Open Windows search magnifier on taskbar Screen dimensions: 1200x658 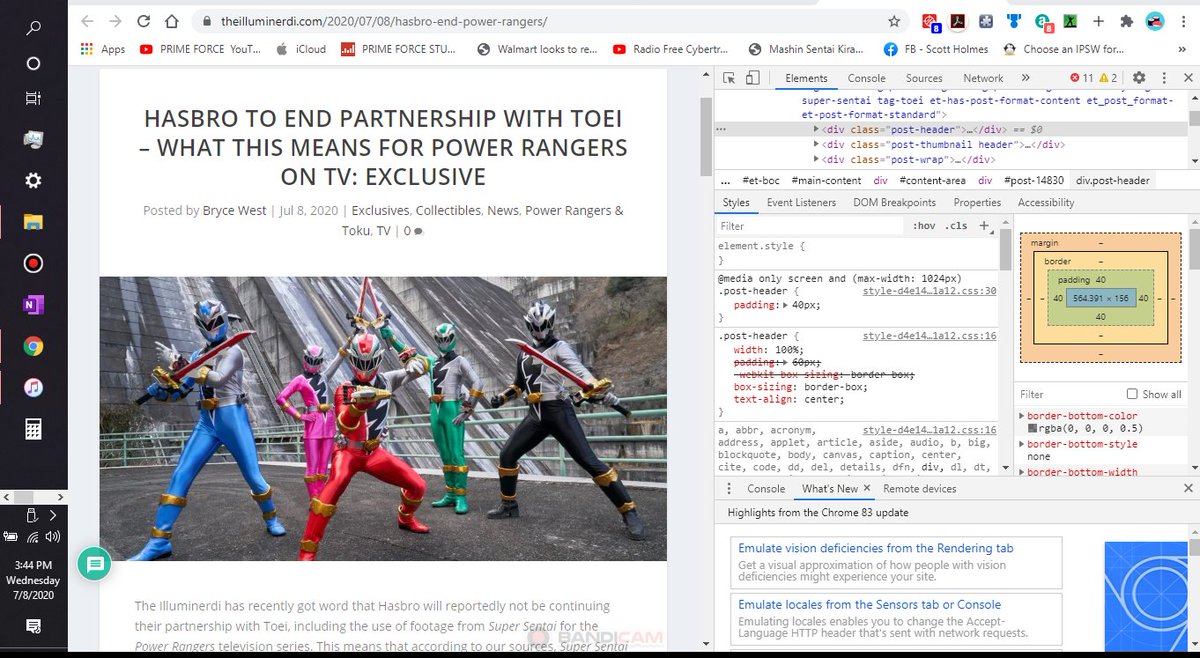point(32,28)
